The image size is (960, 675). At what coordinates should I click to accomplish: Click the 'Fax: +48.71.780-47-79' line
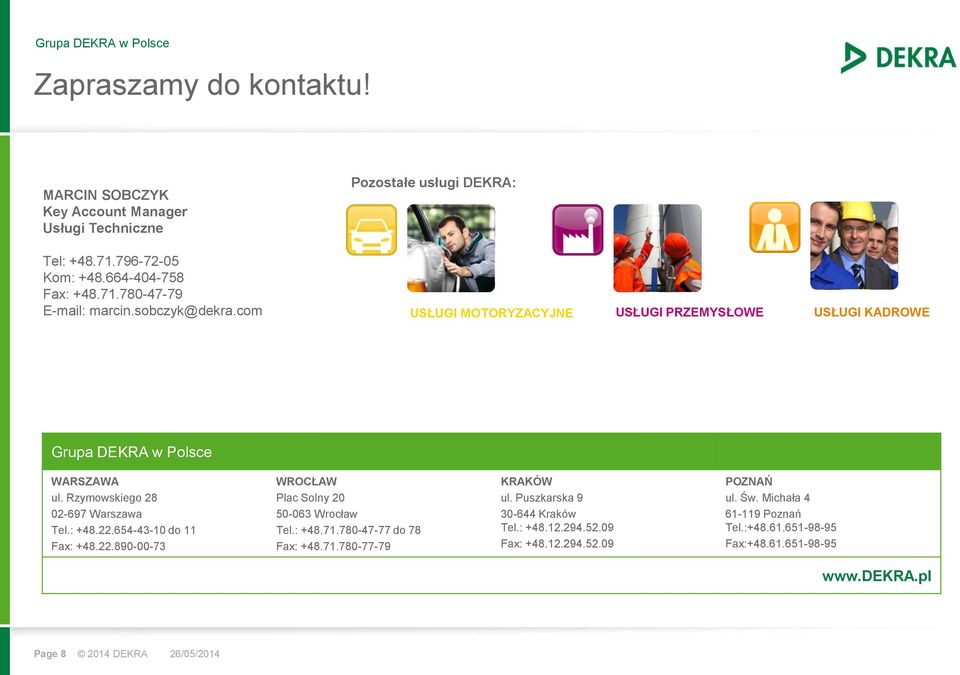113,294
